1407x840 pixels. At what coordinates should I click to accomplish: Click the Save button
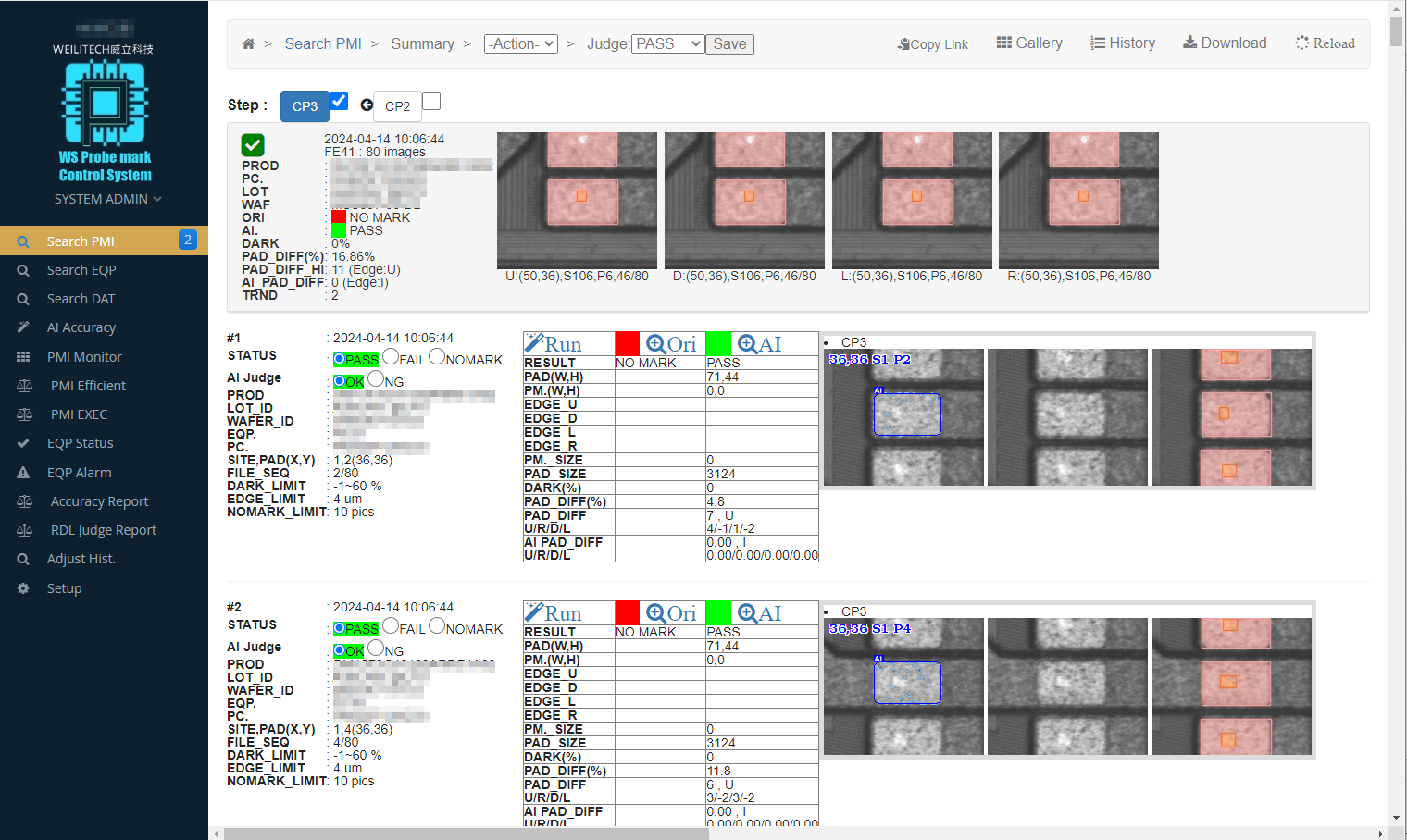coord(729,44)
